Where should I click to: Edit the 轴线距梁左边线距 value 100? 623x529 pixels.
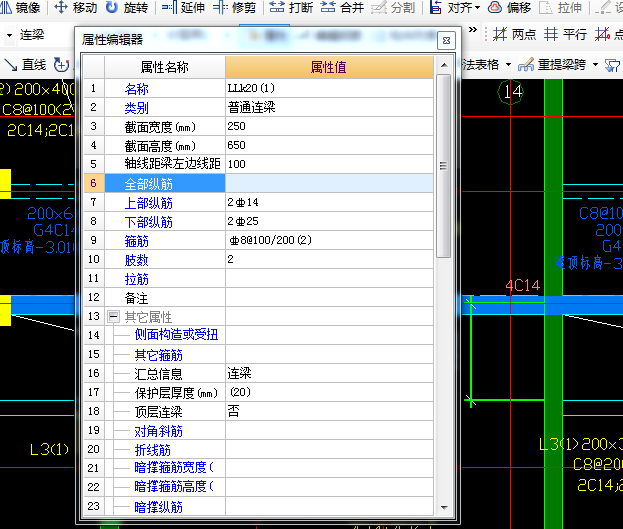coord(329,164)
